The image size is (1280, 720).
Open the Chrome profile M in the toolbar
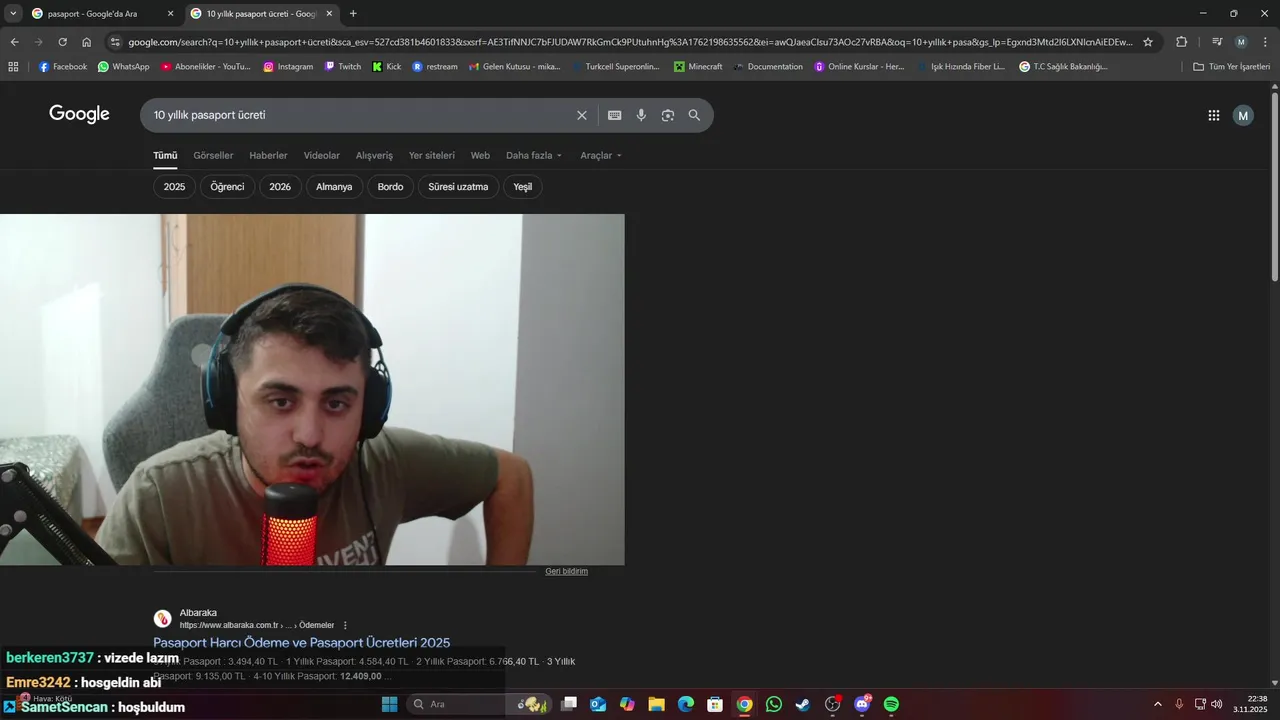(1241, 42)
